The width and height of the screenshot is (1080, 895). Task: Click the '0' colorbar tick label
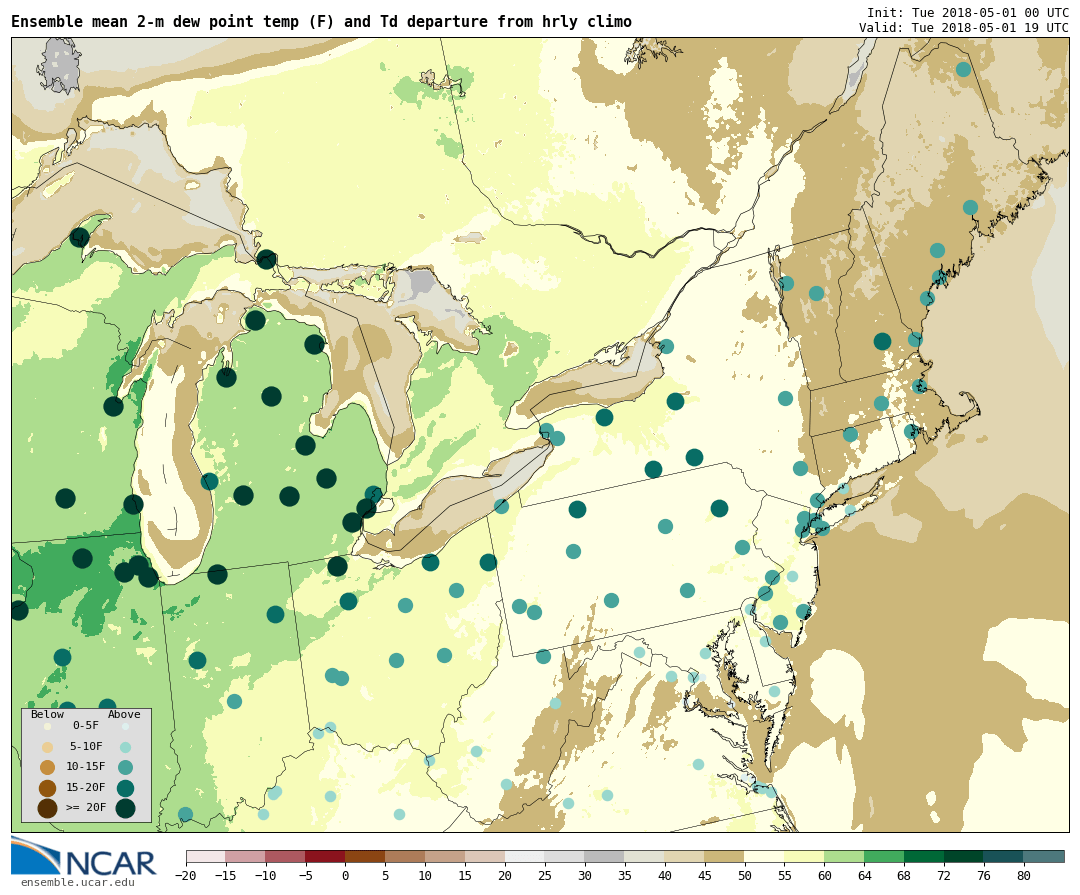point(346,876)
